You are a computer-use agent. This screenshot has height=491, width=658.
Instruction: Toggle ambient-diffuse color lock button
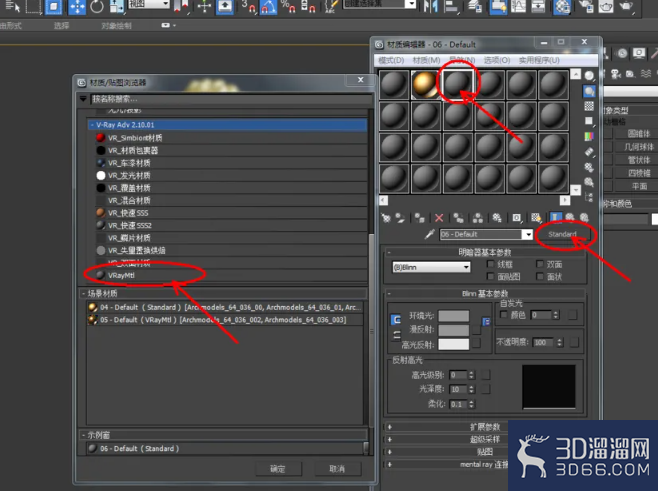[396, 320]
